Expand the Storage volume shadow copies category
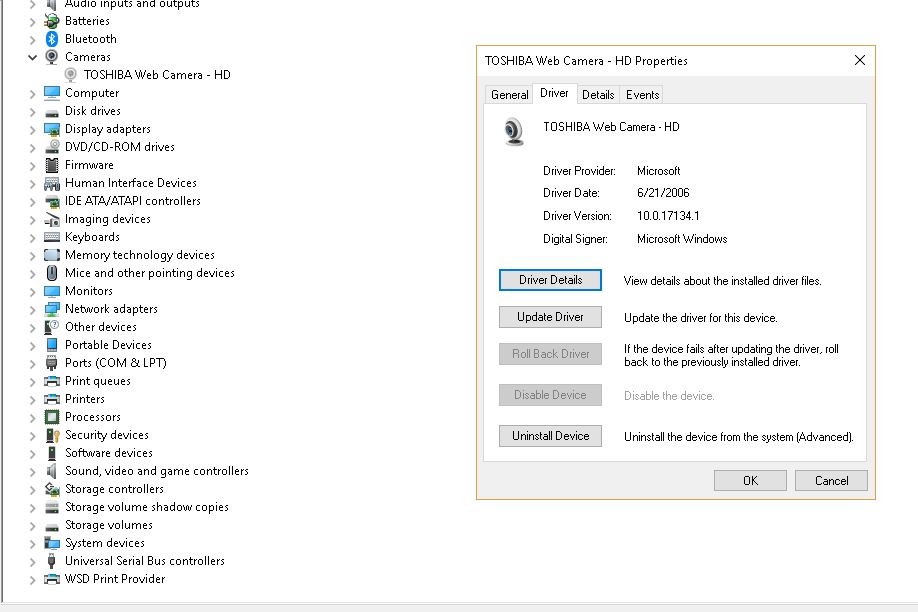 click(33, 507)
